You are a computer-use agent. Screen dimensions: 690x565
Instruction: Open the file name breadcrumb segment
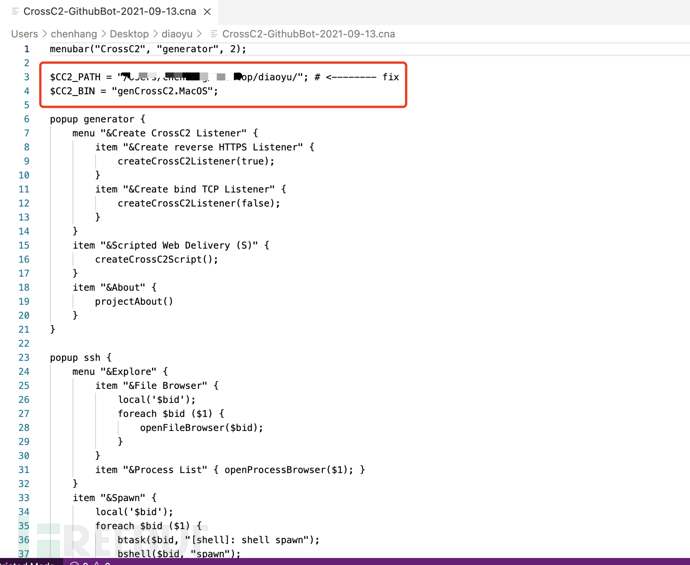tap(308, 34)
